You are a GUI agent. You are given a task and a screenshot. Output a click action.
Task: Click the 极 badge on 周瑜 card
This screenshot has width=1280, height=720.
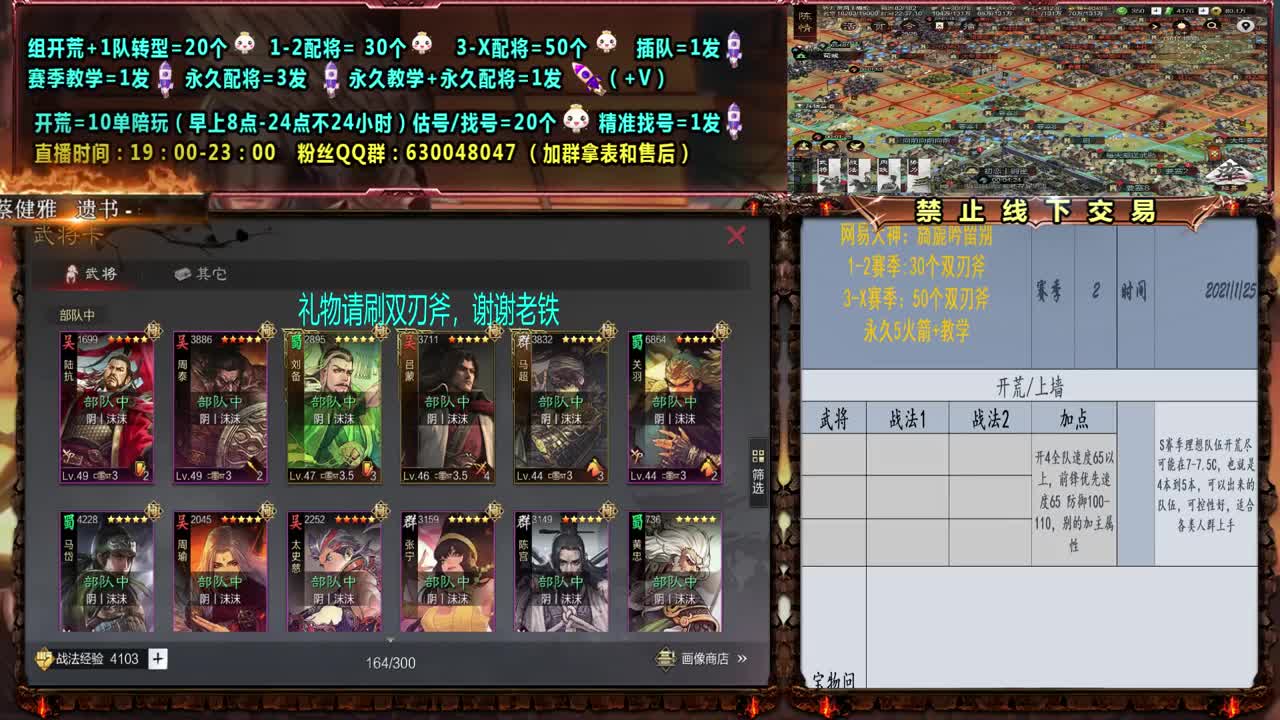click(267, 511)
